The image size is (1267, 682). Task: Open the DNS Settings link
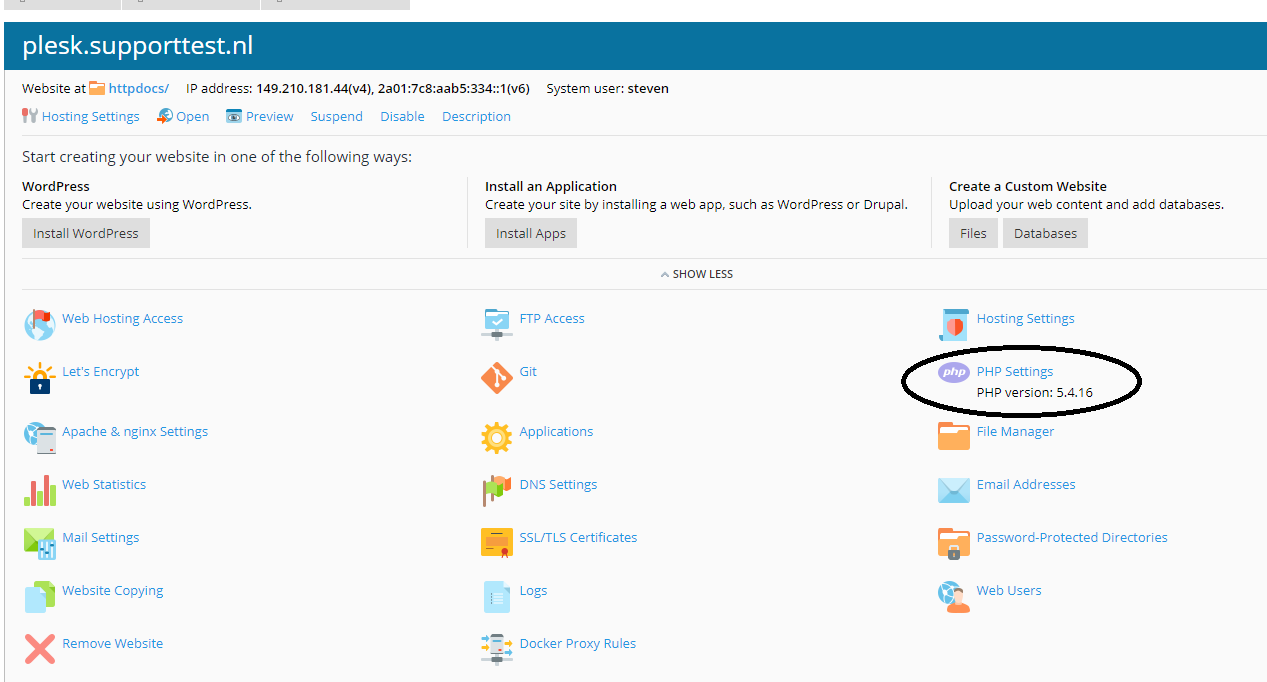pyautogui.click(x=558, y=484)
